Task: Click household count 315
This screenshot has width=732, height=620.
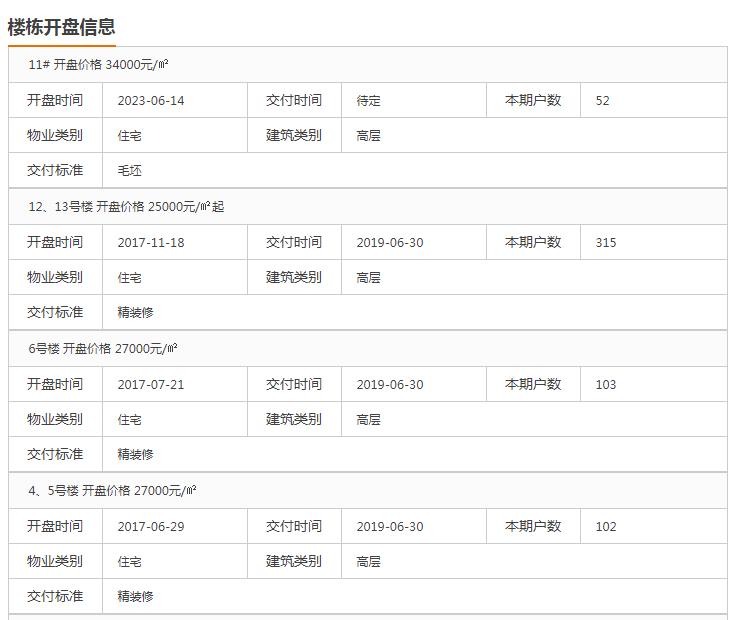Action: tap(605, 242)
